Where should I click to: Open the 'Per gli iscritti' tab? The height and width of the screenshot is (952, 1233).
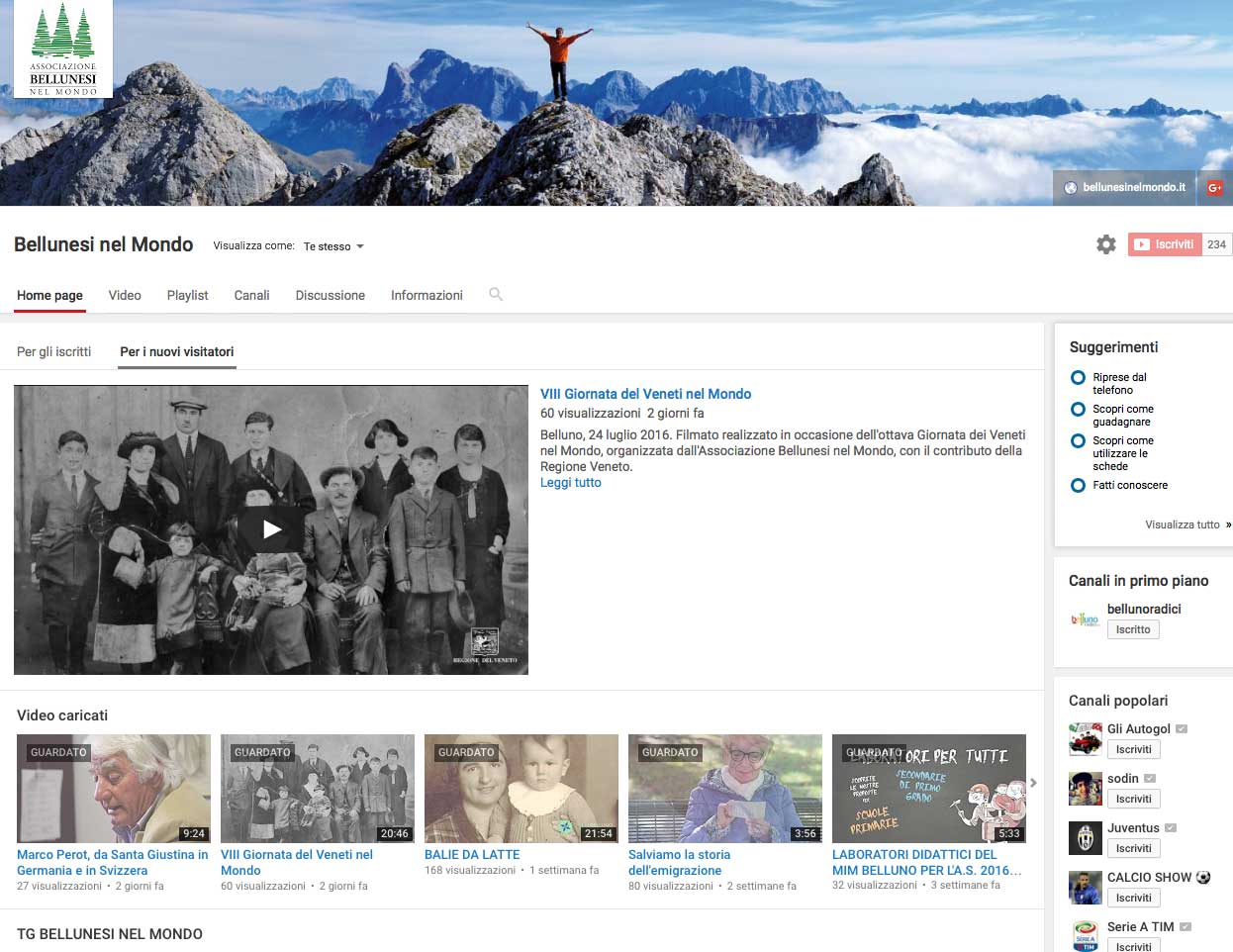pos(54,351)
